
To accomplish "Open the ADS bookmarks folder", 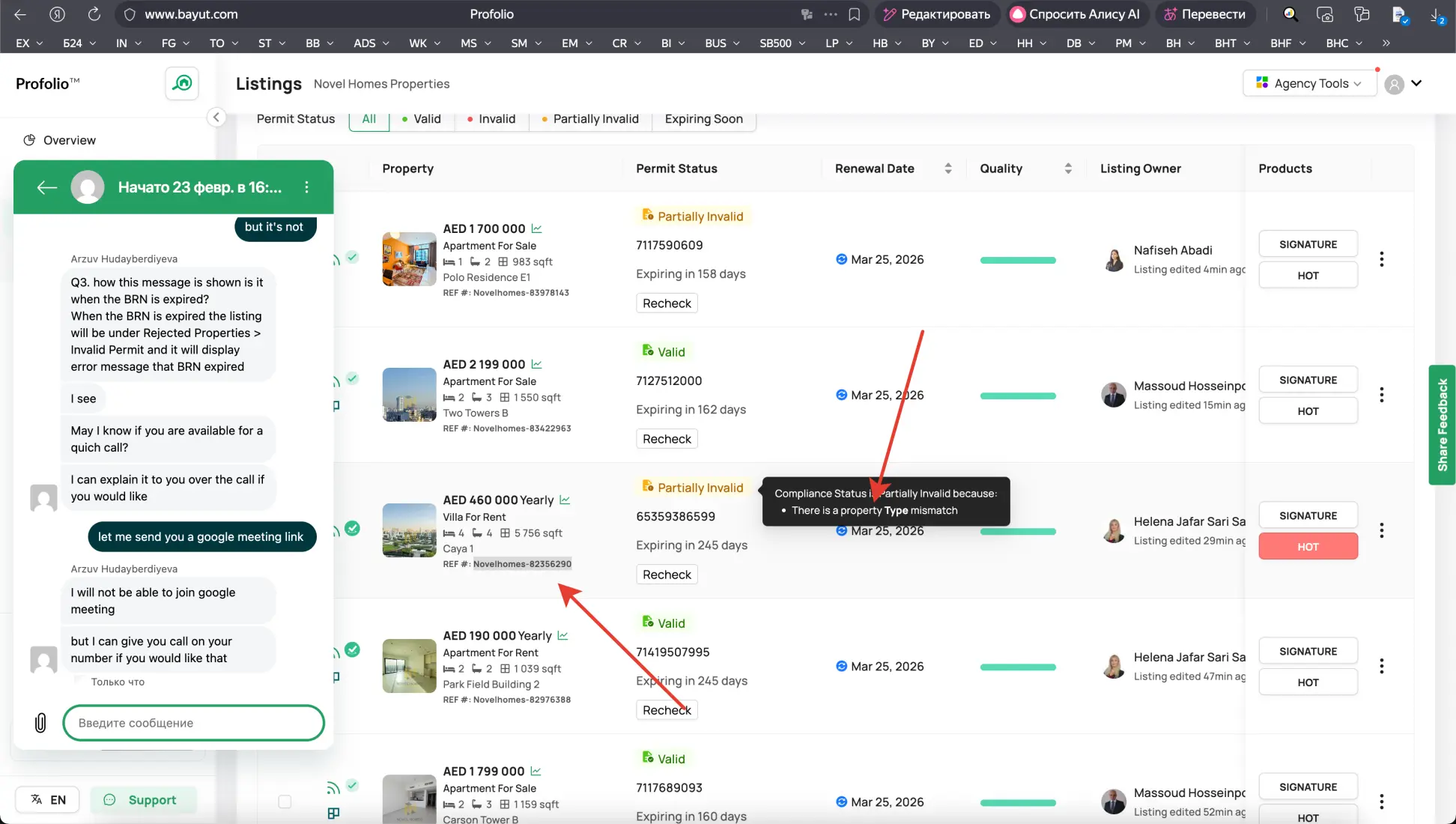I will click(371, 43).
